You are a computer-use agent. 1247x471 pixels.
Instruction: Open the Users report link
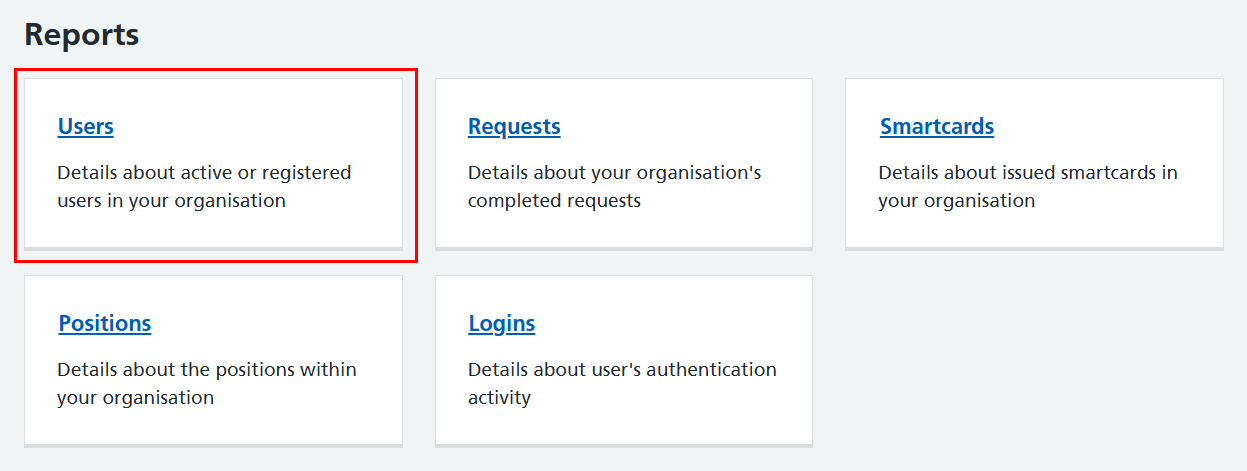click(86, 127)
